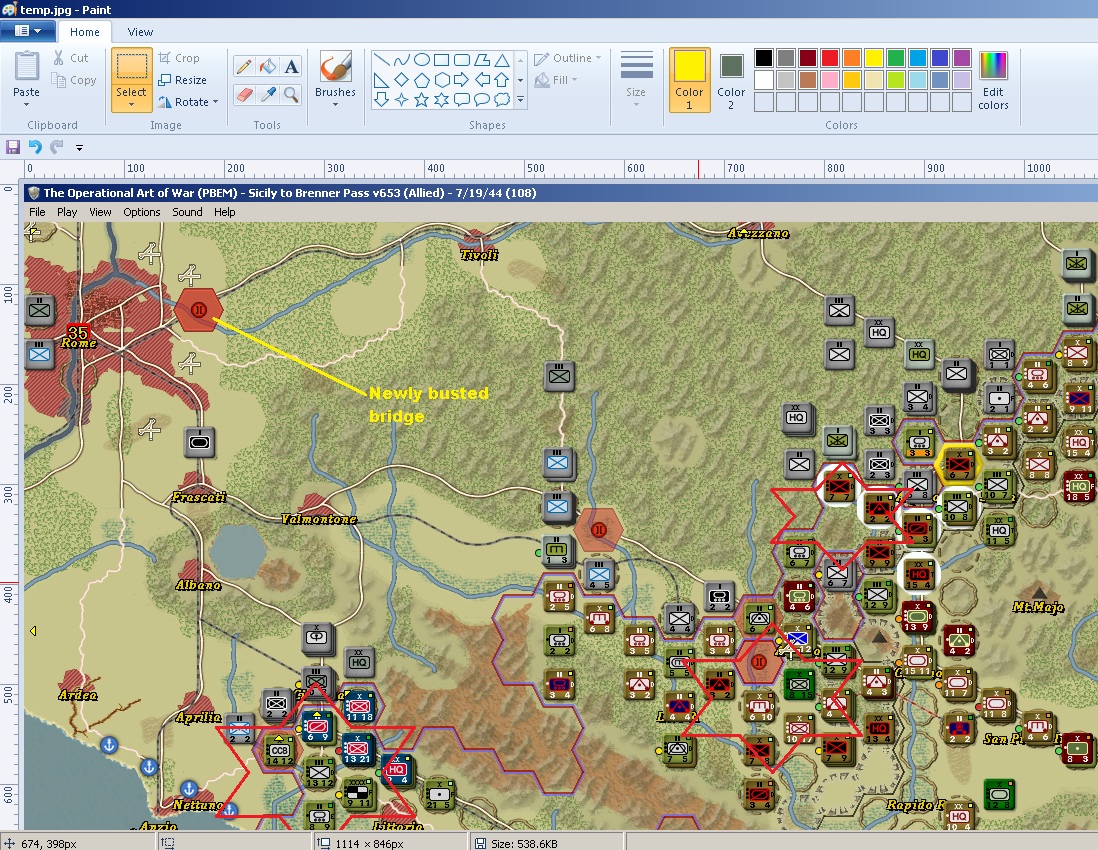1098x850 pixels.
Task: Open the Customize Quick Access Toolbar arrow
Action: (79, 147)
